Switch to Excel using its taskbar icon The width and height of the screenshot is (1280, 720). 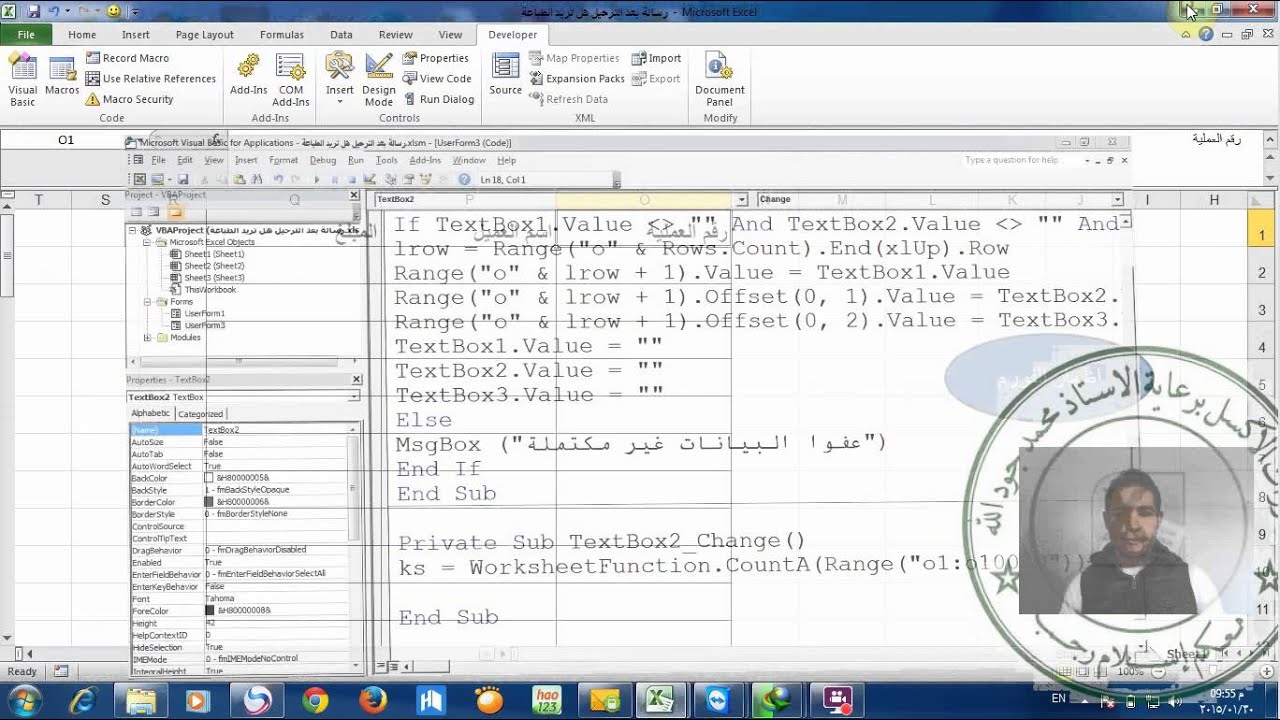pyautogui.click(x=661, y=700)
